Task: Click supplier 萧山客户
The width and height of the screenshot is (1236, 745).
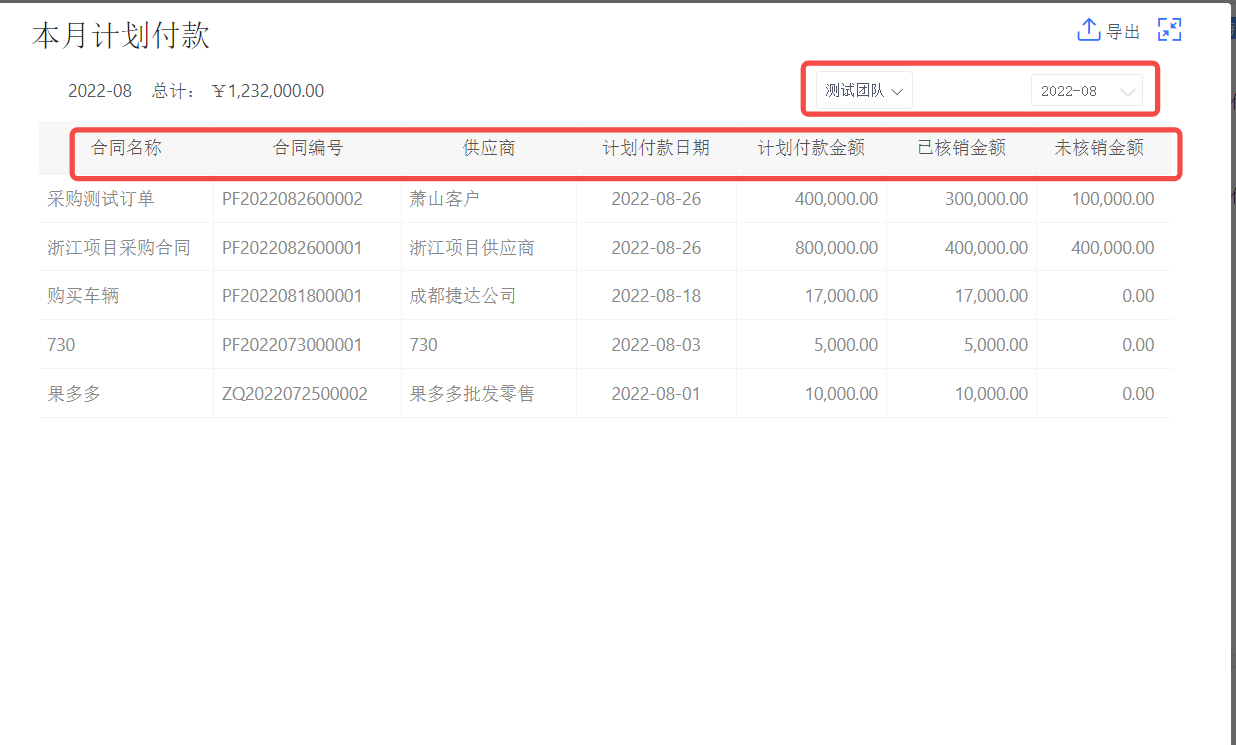Action: [x=445, y=199]
